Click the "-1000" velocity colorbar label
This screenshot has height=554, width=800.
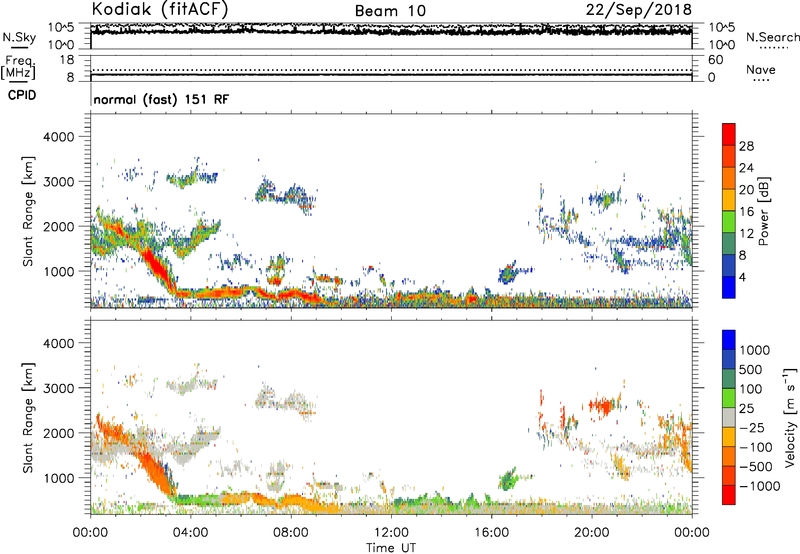(x=760, y=486)
